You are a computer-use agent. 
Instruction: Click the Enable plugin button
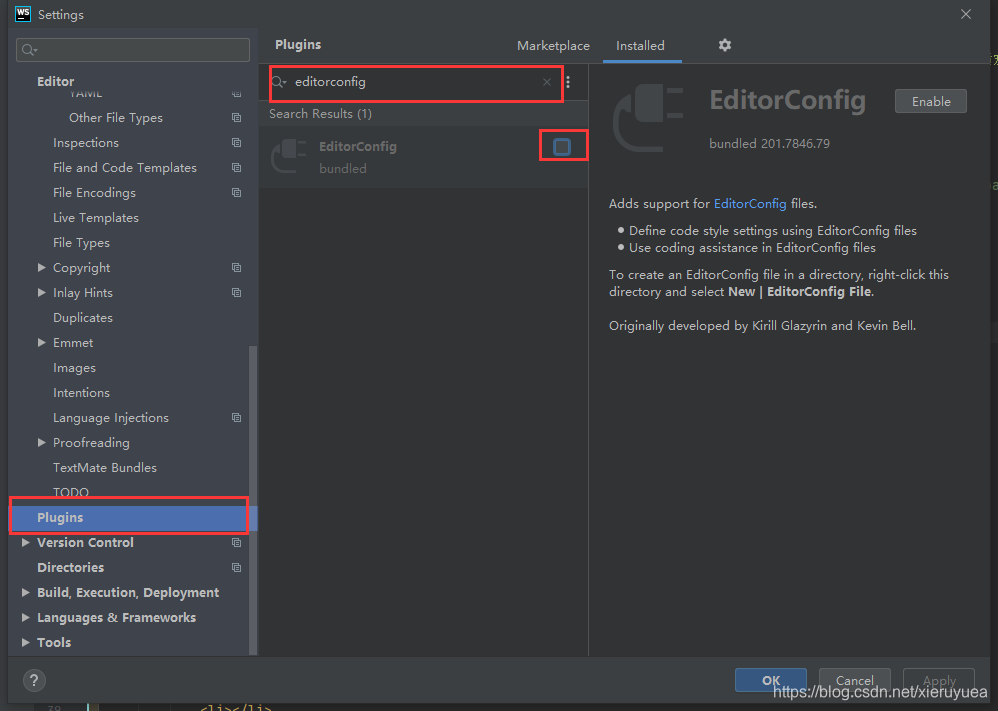[931, 101]
